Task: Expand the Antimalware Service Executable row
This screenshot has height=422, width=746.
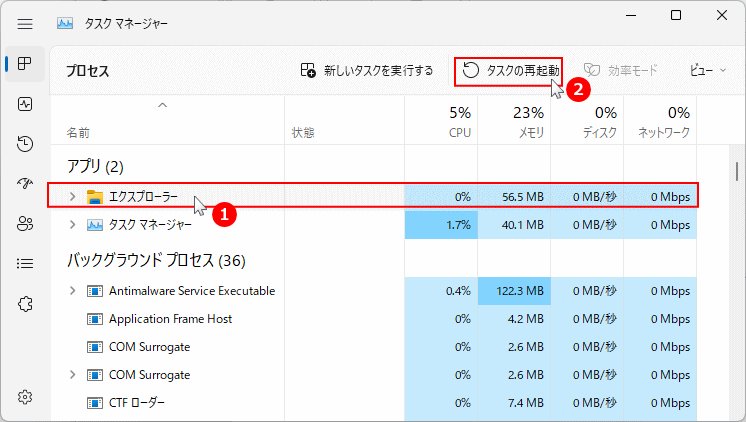Action: point(72,290)
